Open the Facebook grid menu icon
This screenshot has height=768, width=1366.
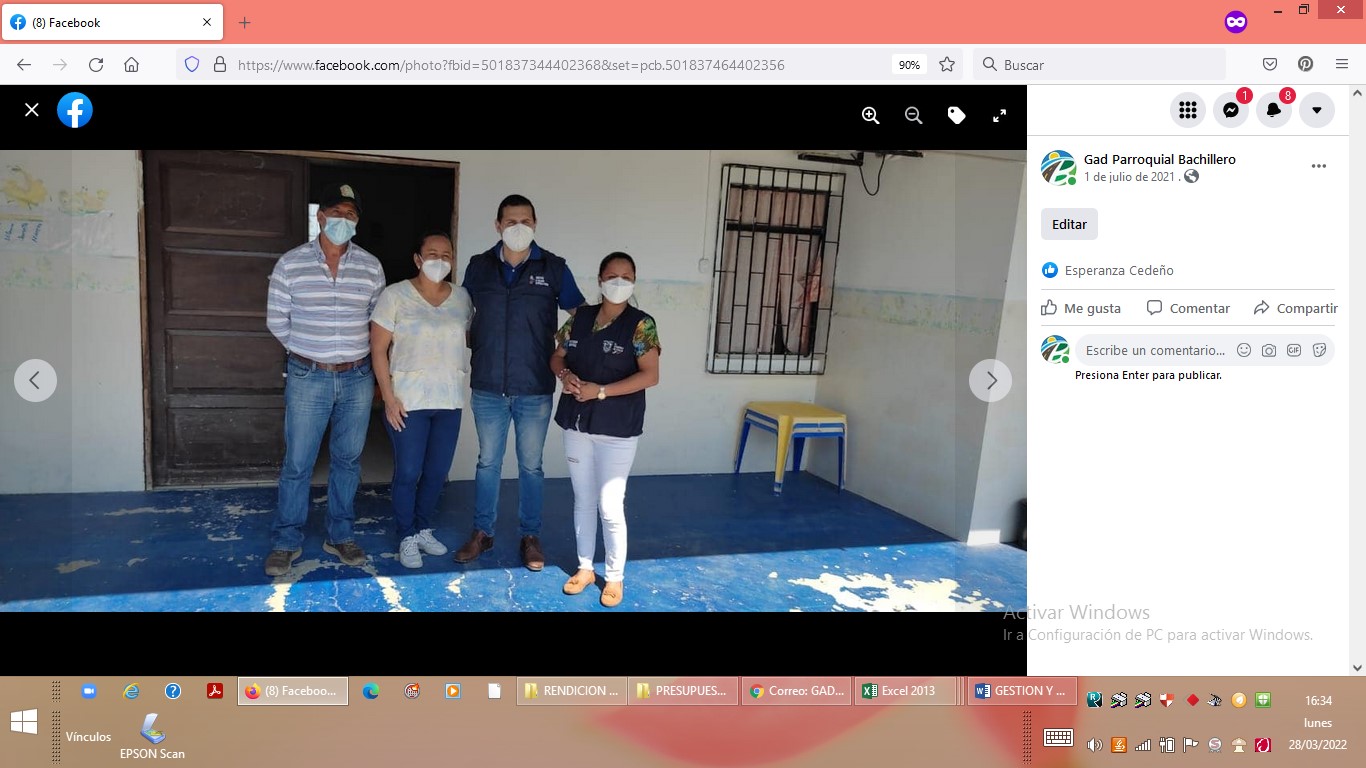point(1188,110)
